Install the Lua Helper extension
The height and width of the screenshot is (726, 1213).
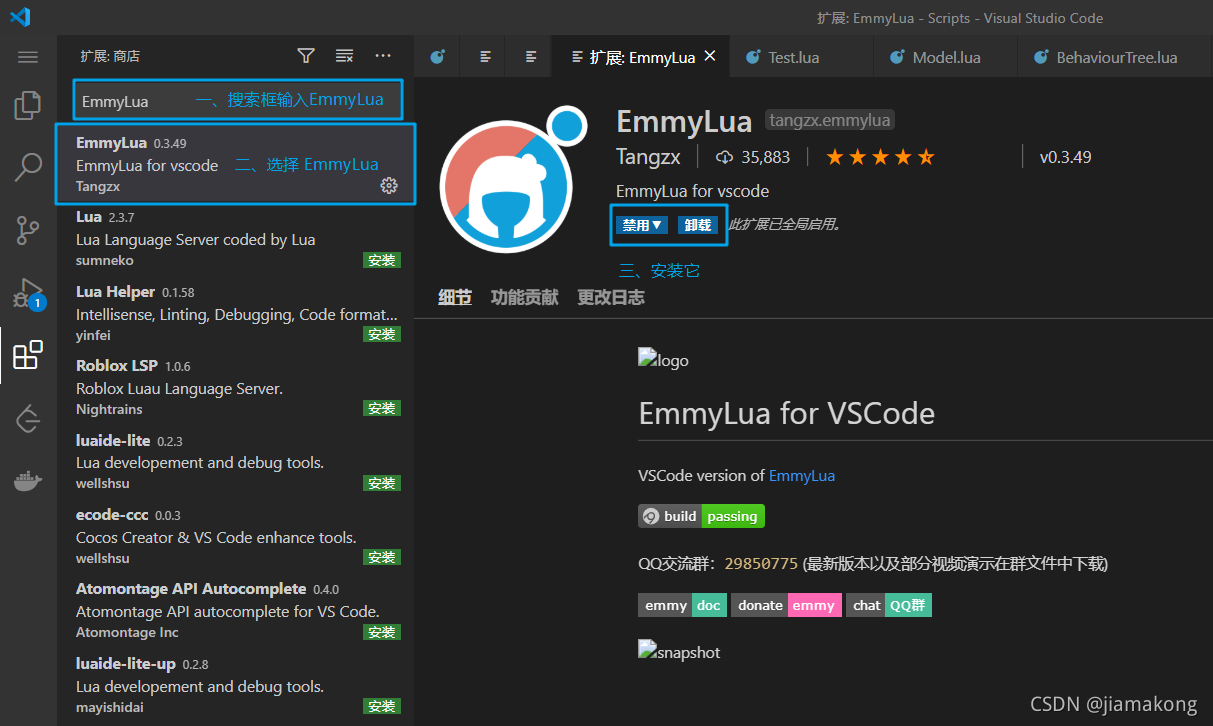pos(382,334)
